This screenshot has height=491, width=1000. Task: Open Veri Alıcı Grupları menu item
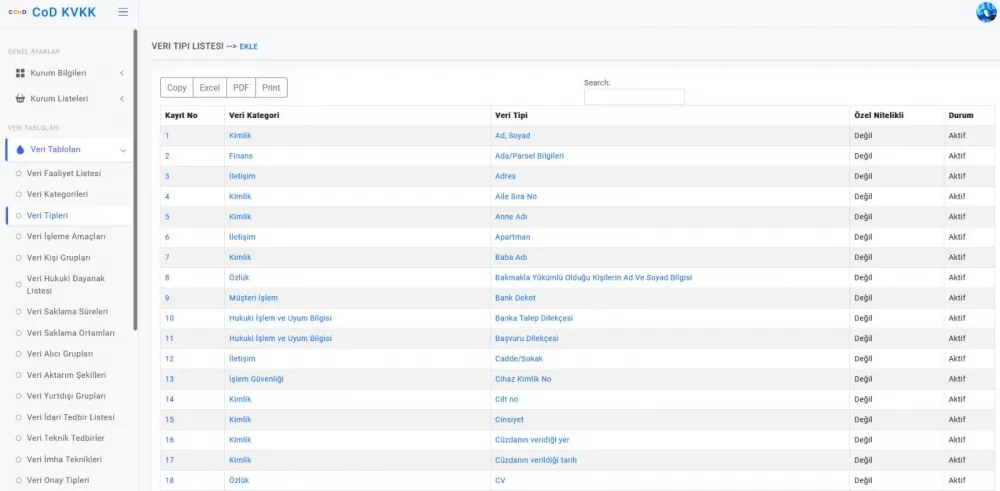(x=60, y=354)
